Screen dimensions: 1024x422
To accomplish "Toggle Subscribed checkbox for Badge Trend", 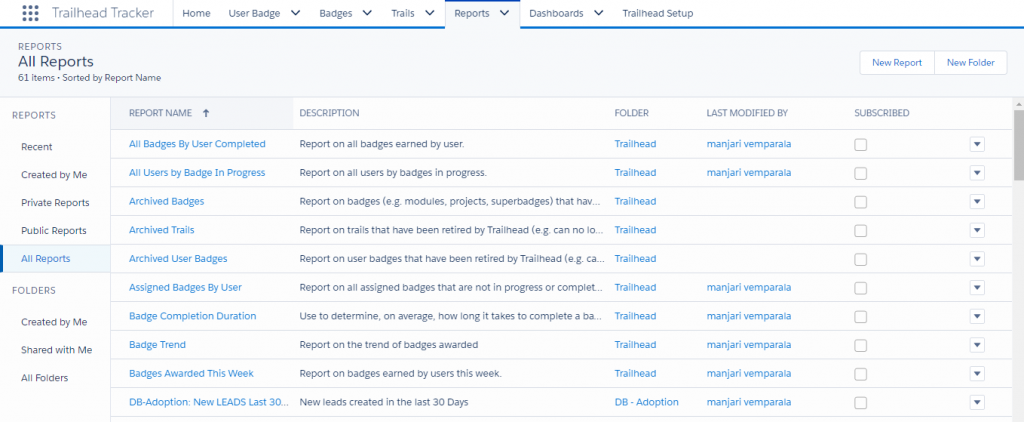I will 861,346.
